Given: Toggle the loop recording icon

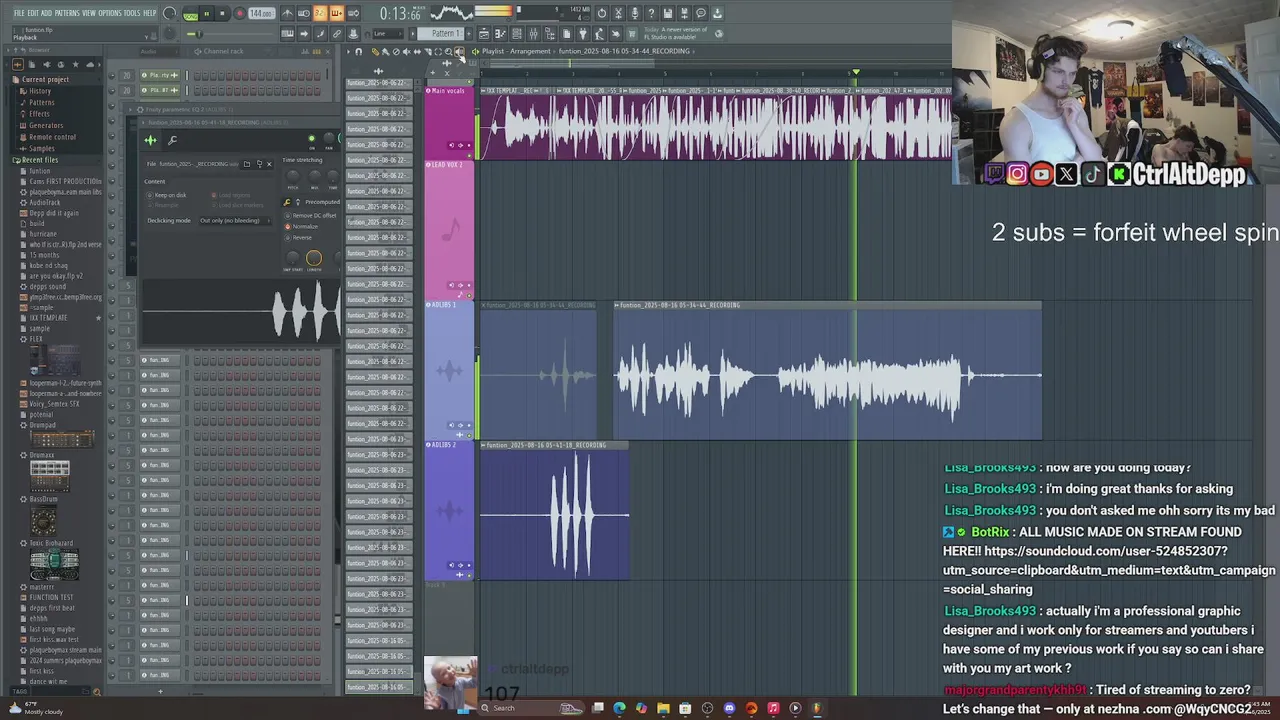Looking at the screenshot, I should pos(353,14).
